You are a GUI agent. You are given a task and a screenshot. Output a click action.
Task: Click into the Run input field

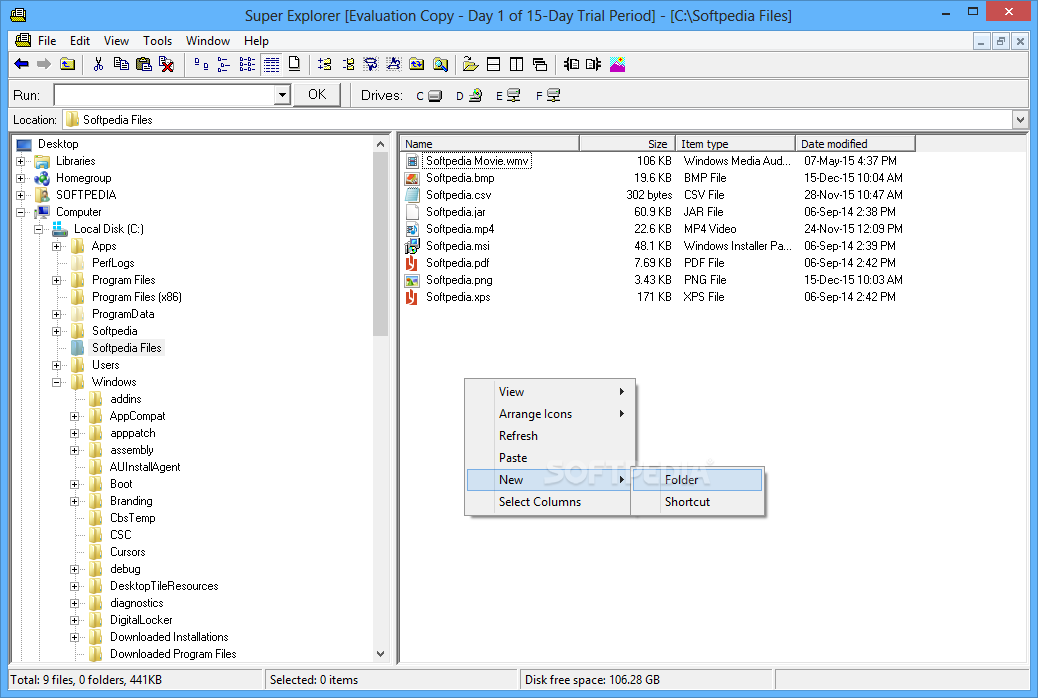(x=164, y=95)
